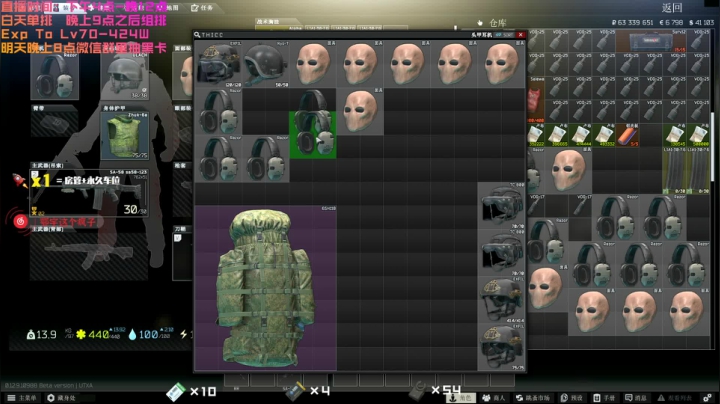Image resolution: width=720 pixels, height=404 pixels.
Task: Select the weapon case in stash top row
Action: [651, 41]
